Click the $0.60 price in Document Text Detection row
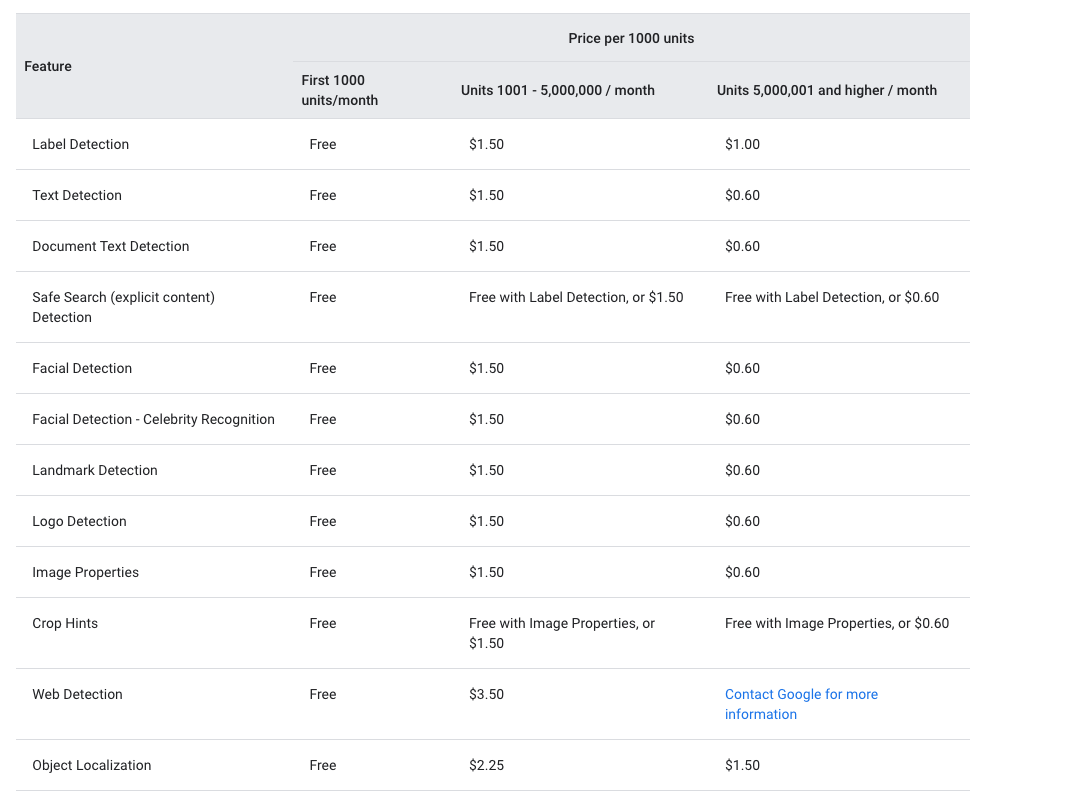Image resolution: width=1065 pixels, height=809 pixels. tap(742, 246)
